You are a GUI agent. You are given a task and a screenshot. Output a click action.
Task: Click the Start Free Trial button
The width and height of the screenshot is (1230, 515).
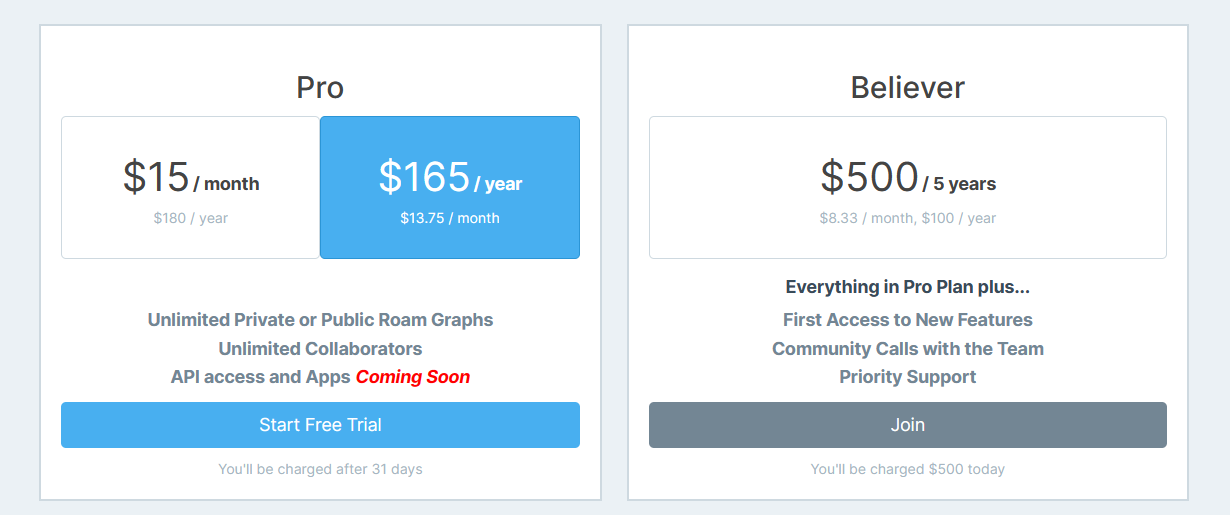(320, 425)
